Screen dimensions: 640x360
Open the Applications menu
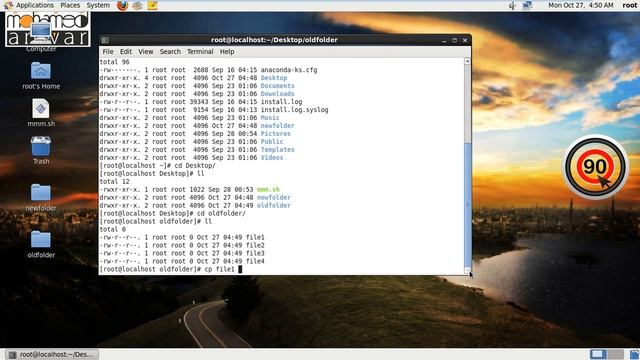pyautogui.click(x=35, y=5)
